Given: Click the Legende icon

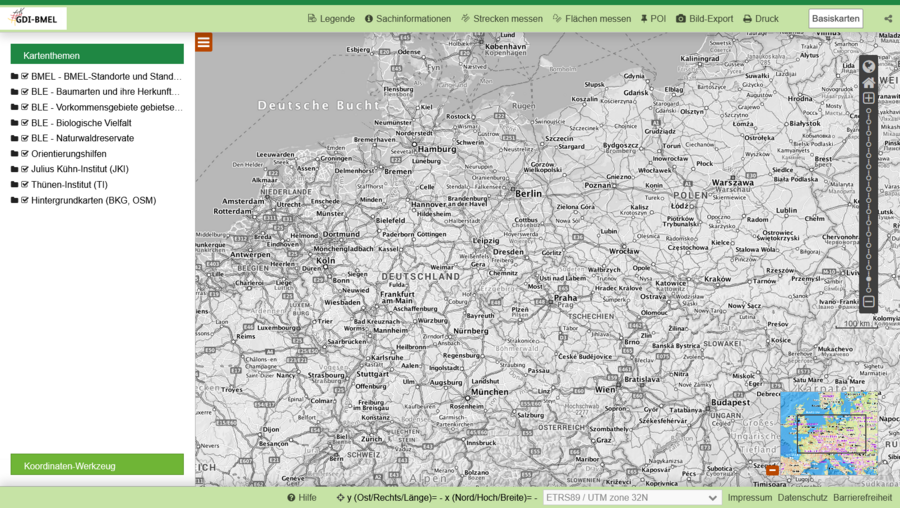Looking at the screenshot, I should (312, 18).
